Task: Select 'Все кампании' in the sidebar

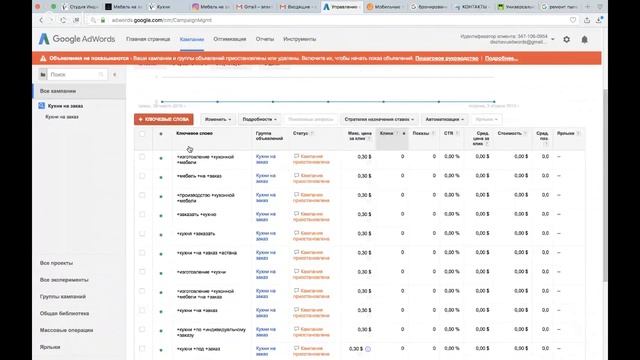Action: pos(79,91)
